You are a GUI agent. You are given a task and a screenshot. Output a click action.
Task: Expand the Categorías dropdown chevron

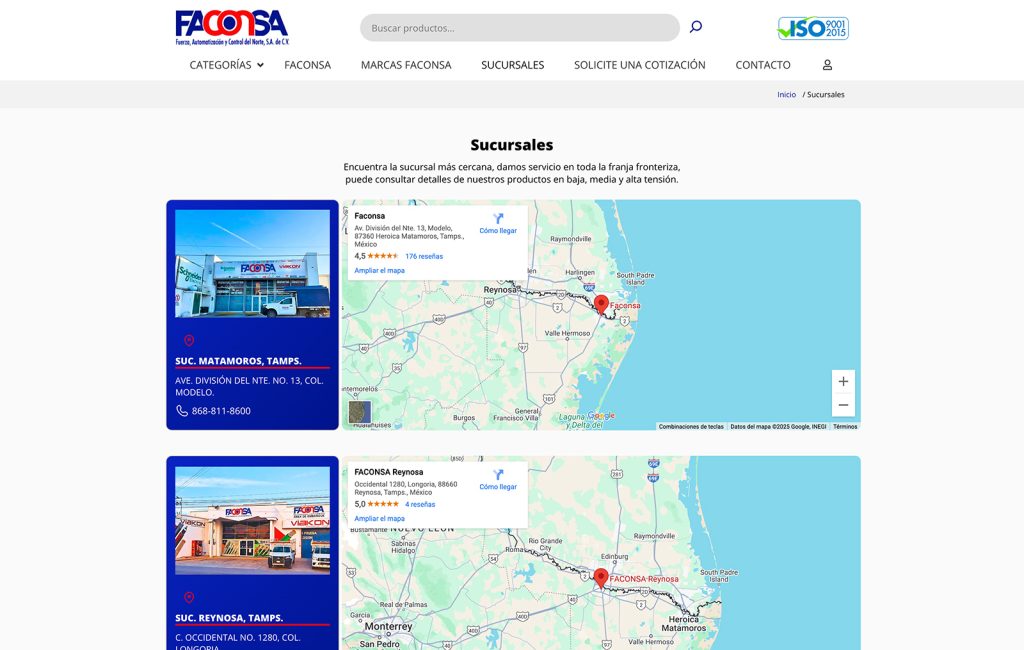point(260,65)
